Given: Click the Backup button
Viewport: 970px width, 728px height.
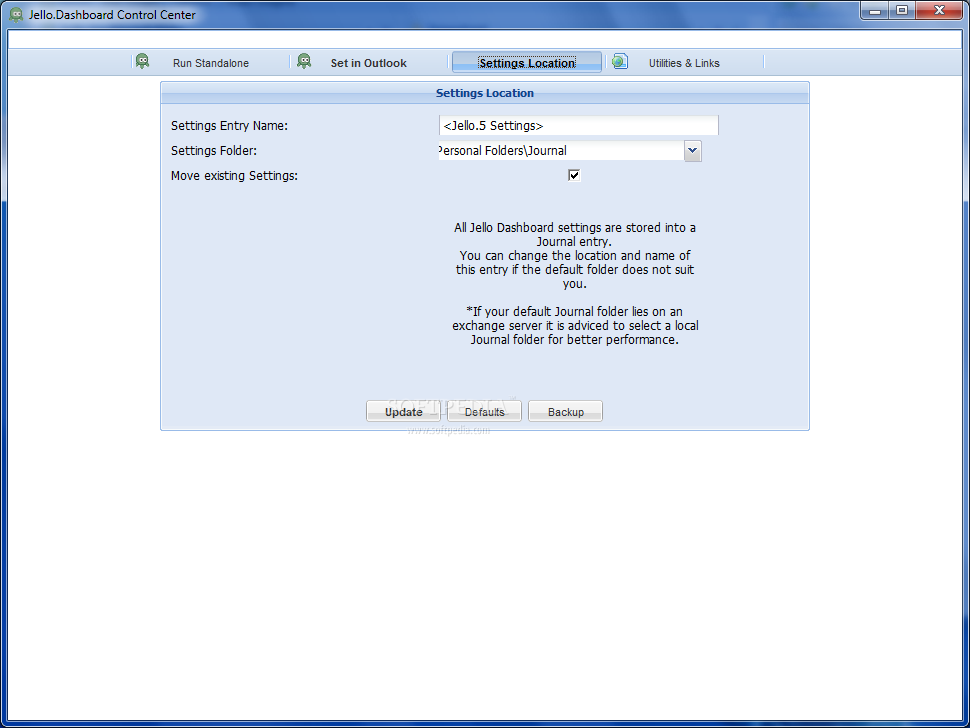Looking at the screenshot, I should coord(565,412).
